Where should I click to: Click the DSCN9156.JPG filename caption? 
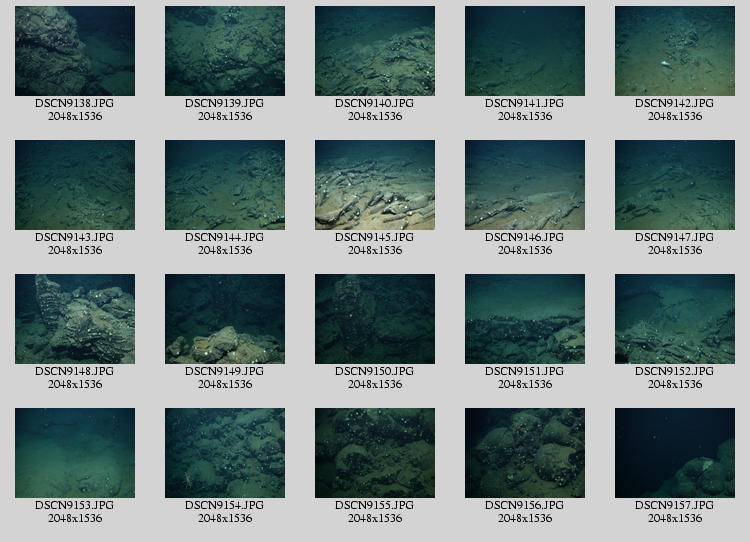(x=525, y=505)
